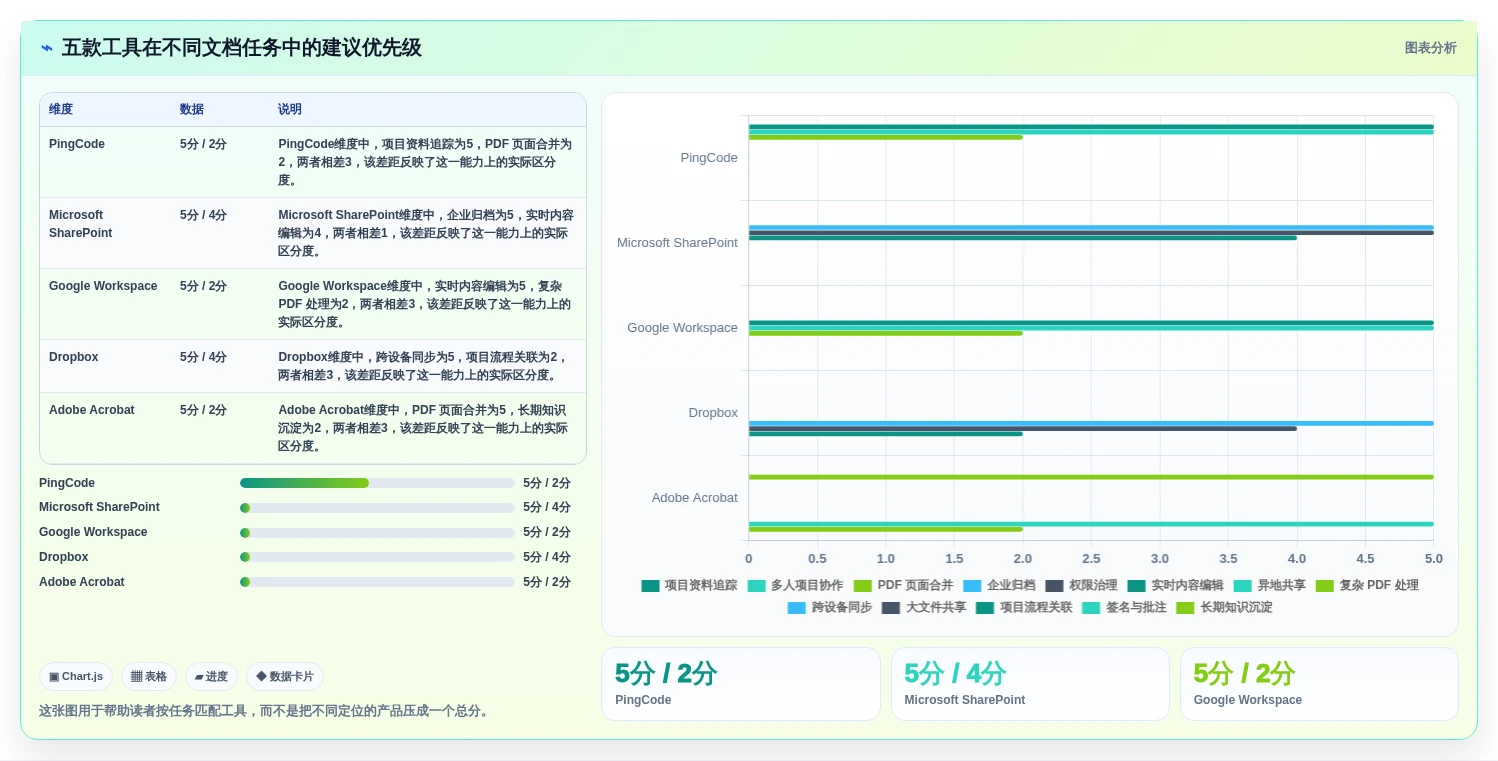
Task: Click the 大文件共享 legend color swatch
Action: point(891,607)
